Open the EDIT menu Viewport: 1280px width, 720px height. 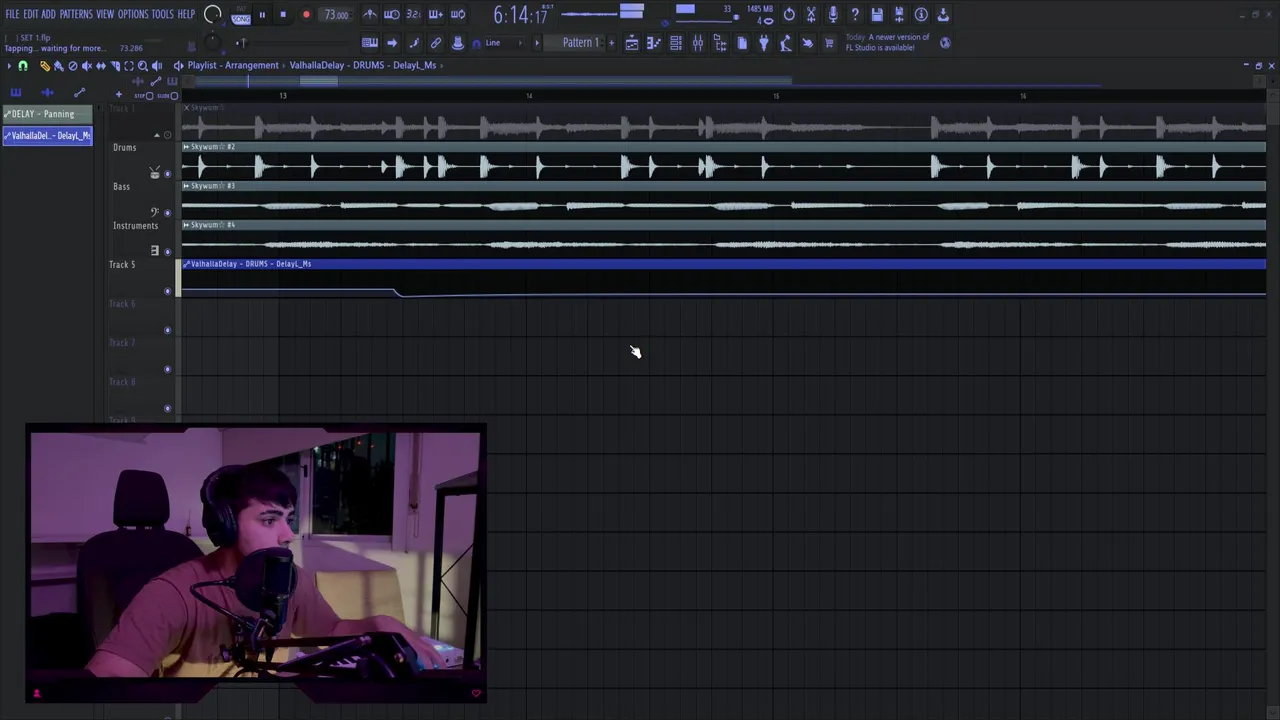coord(31,14)
